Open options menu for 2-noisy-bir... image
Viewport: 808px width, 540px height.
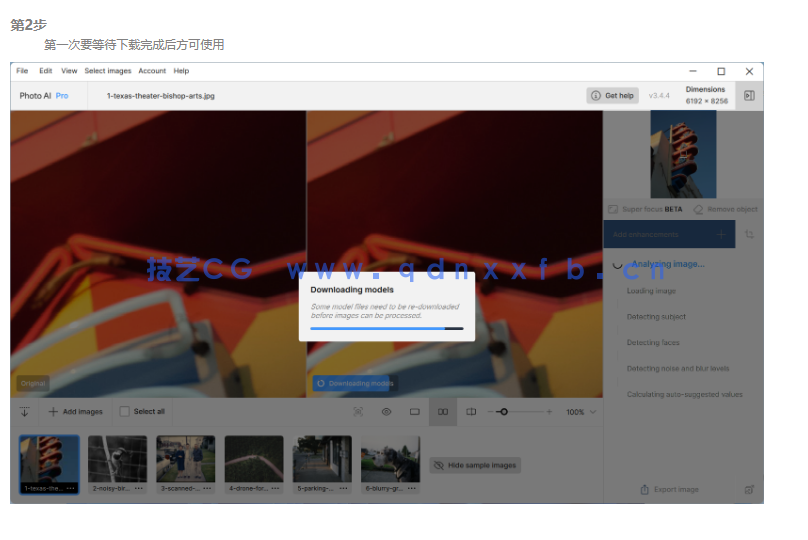(x=139, y=488)
